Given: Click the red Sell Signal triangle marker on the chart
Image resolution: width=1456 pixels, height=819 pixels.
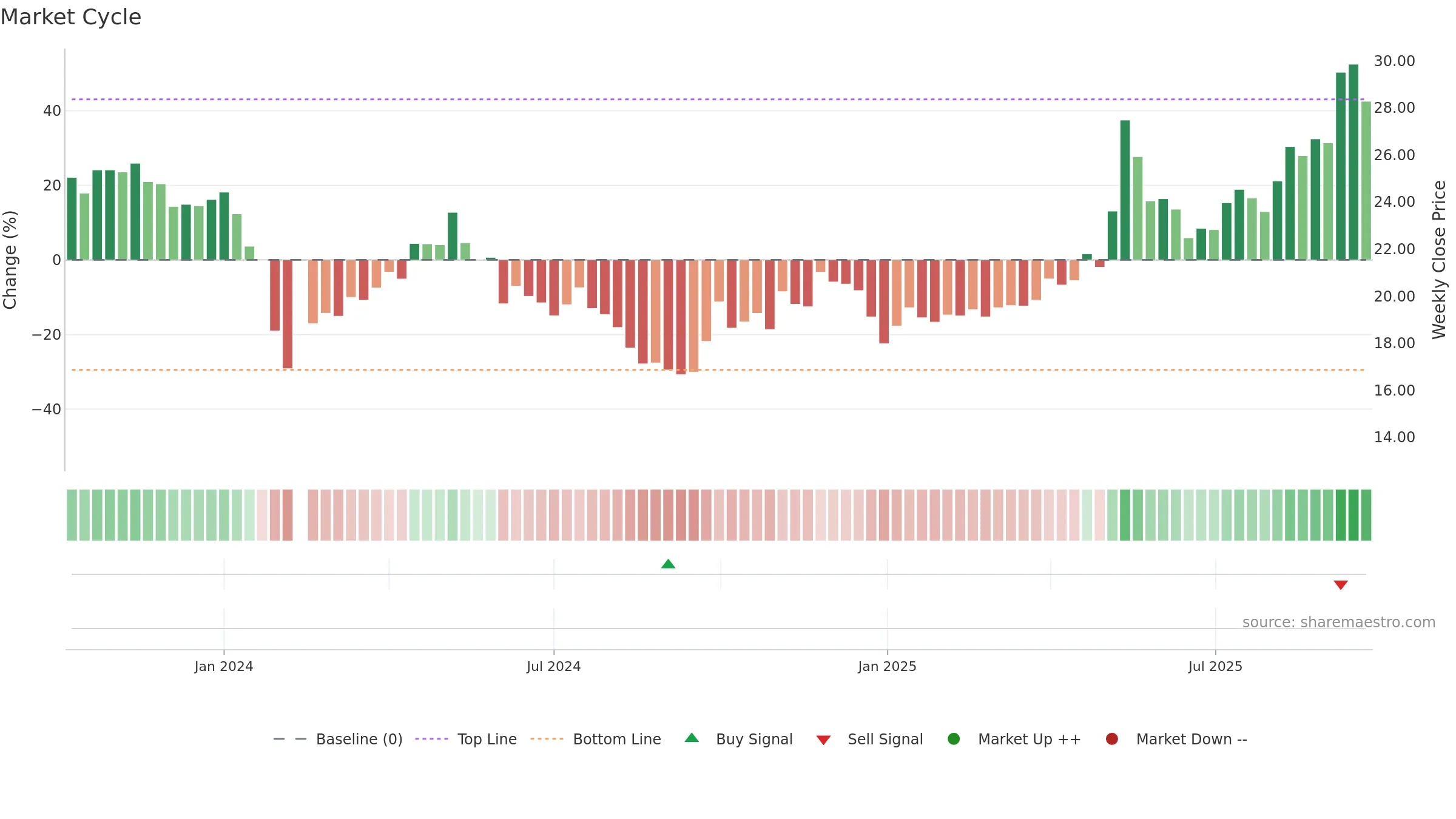Looking at the screenshot, I should coord(1341,585).
